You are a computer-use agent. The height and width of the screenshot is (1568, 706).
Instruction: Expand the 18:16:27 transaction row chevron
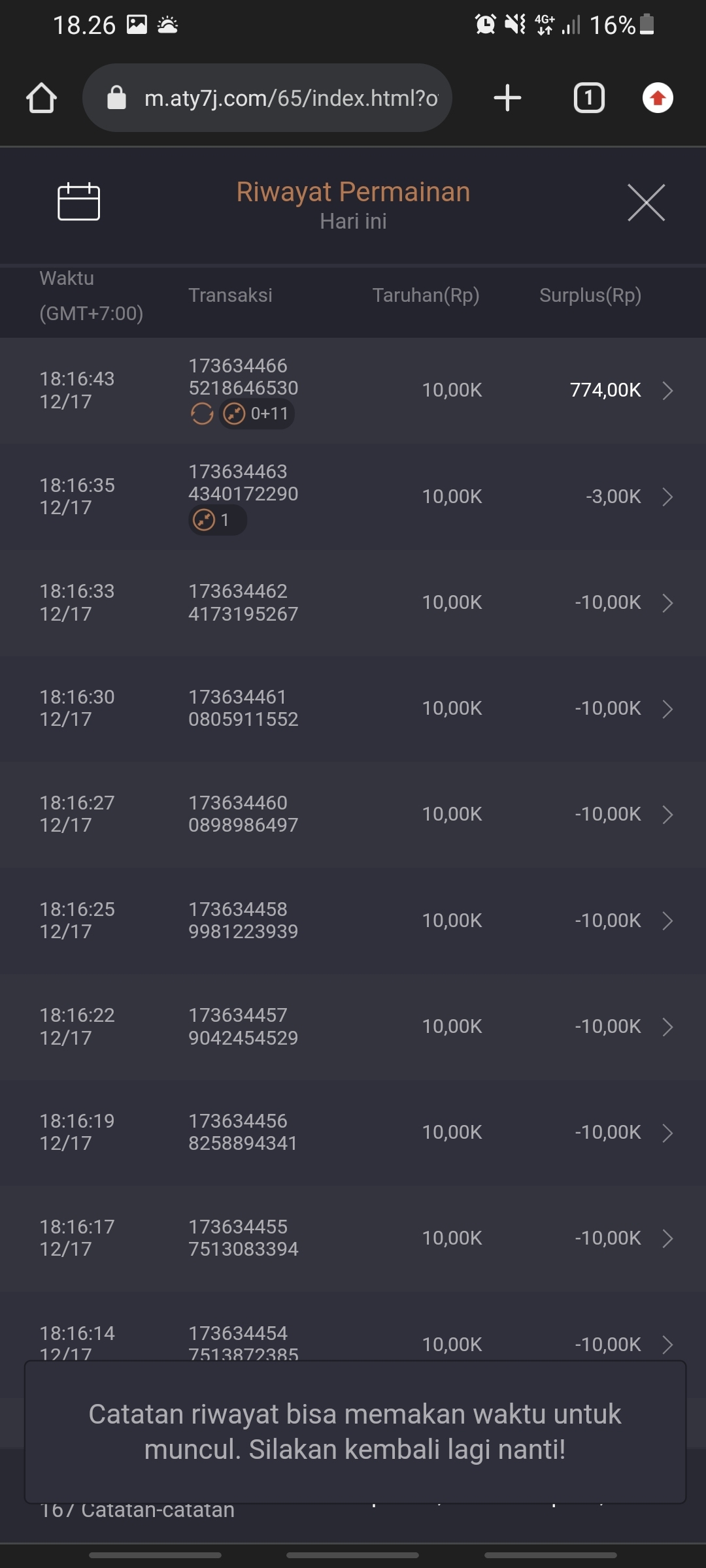(667, 815)
